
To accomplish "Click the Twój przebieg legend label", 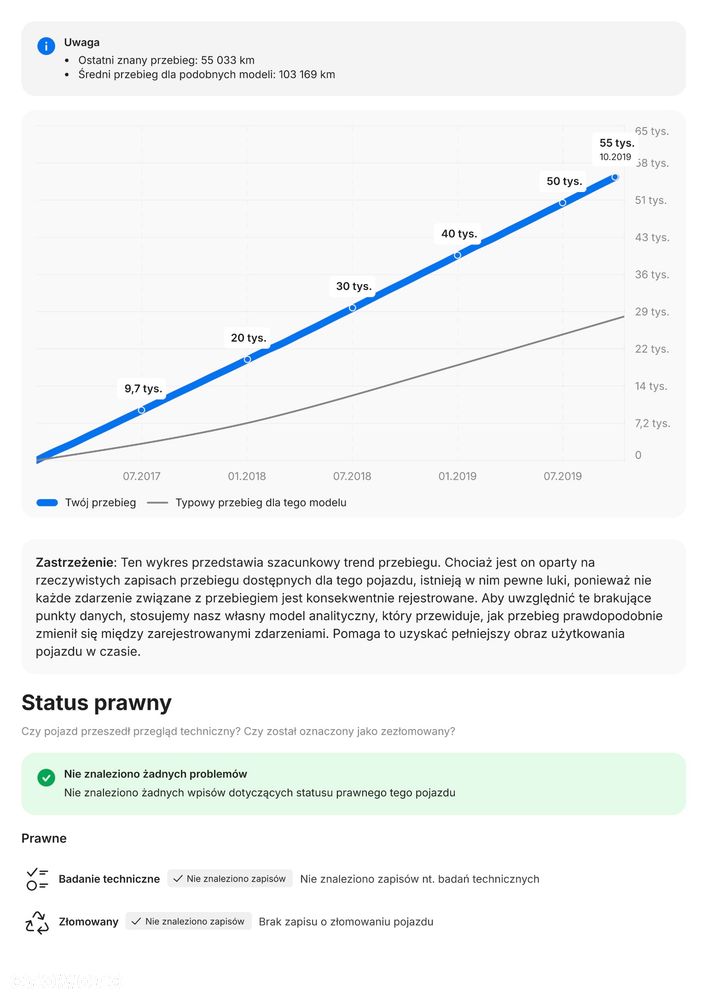I will 101,503.
